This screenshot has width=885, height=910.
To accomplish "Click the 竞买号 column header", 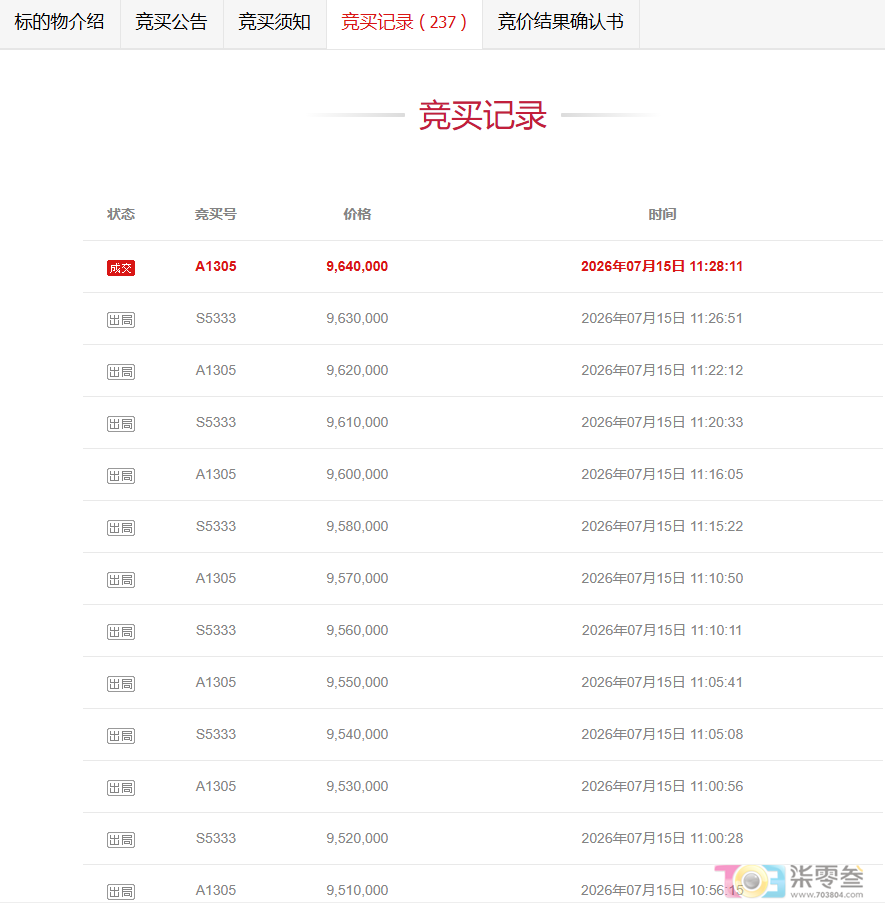I will pyautogui.click(x=216, y=214).
